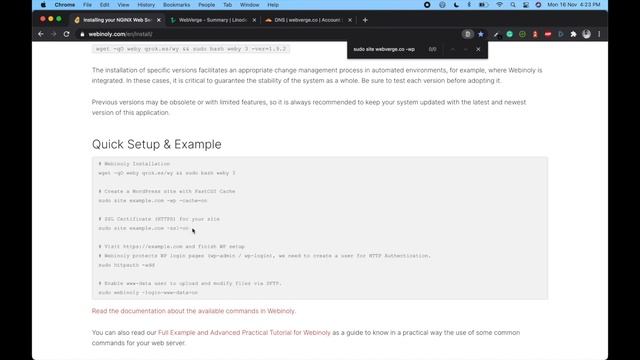This screenshot has height=360, width=640.
Task: Click the green outlined smiley extension icon
Action: 522,34
